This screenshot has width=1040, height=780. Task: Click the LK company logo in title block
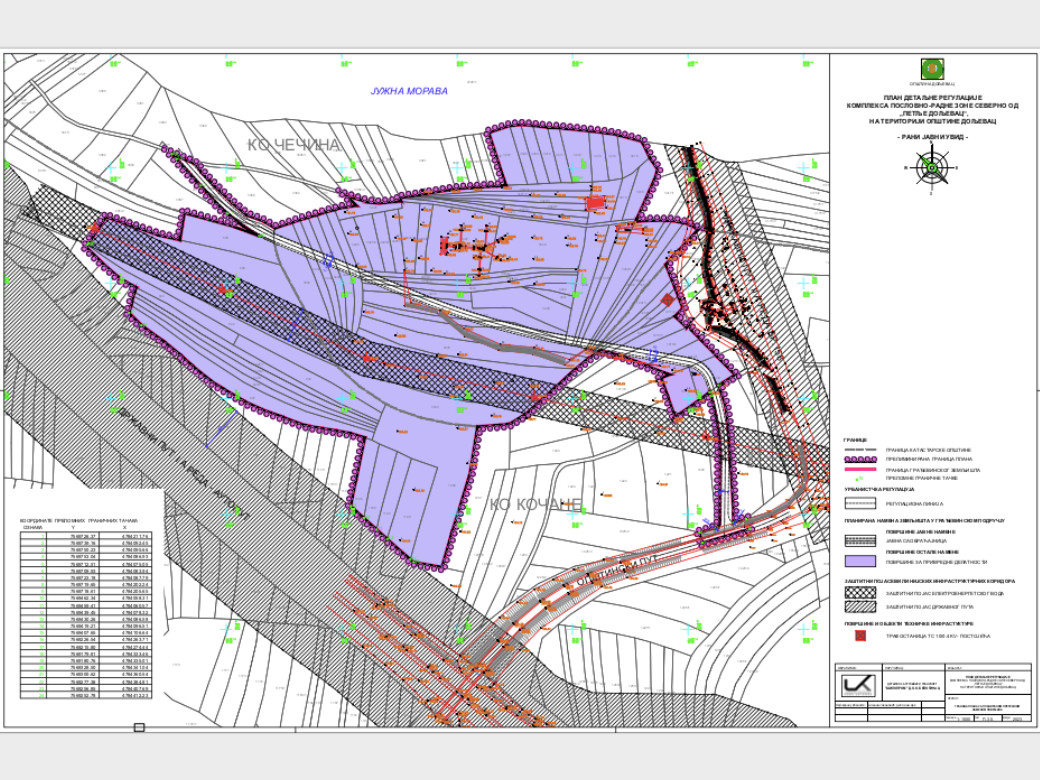856,686
